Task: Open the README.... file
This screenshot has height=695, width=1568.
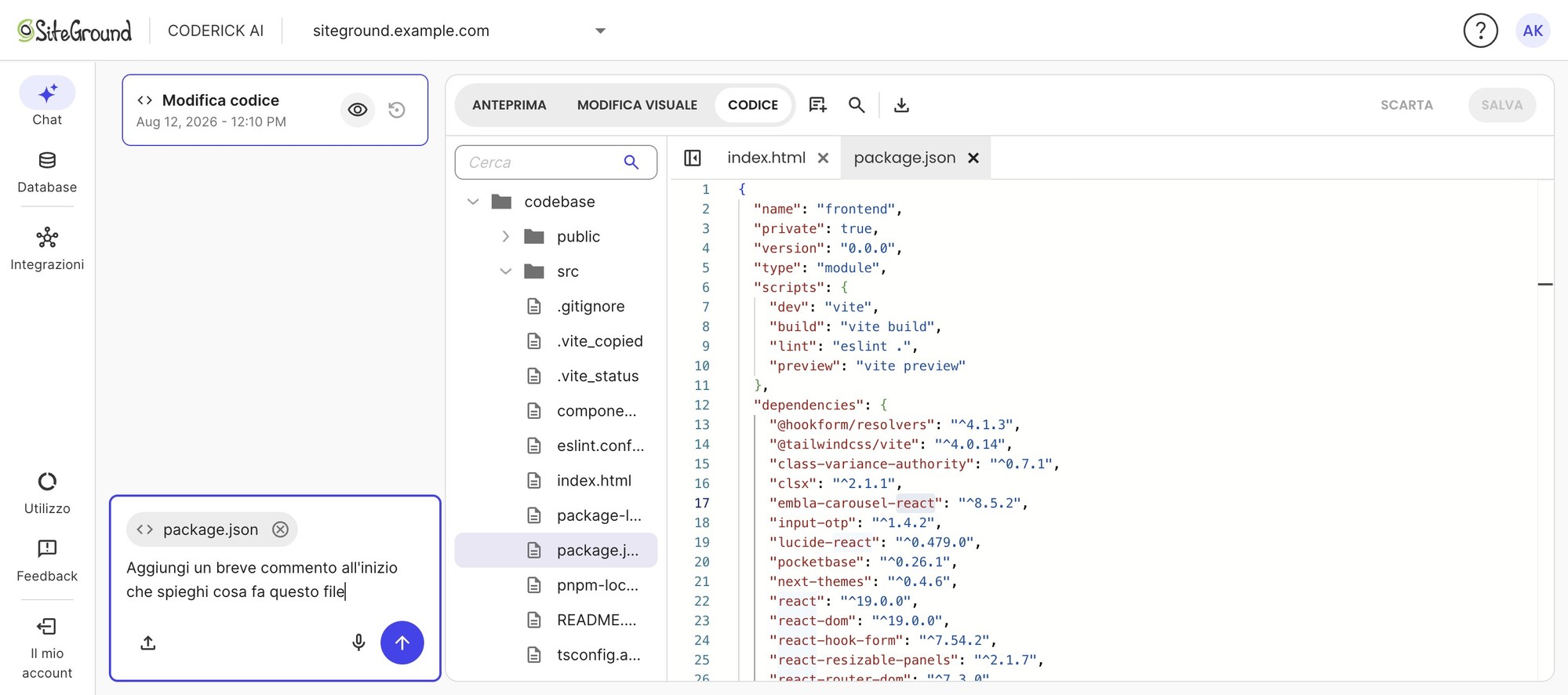Action: (556, 620)
